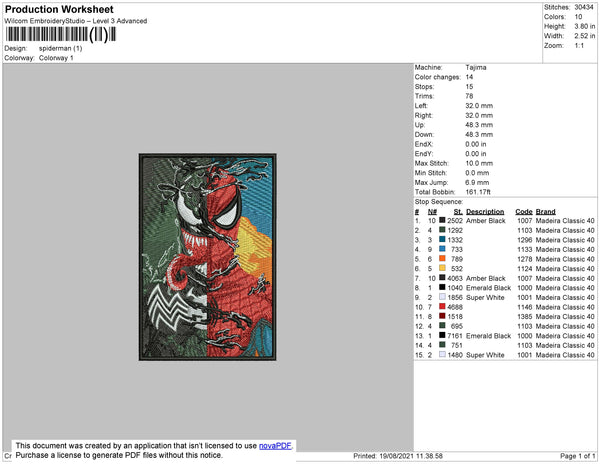Select the Page 1 of 1 footer

[577, 456]
